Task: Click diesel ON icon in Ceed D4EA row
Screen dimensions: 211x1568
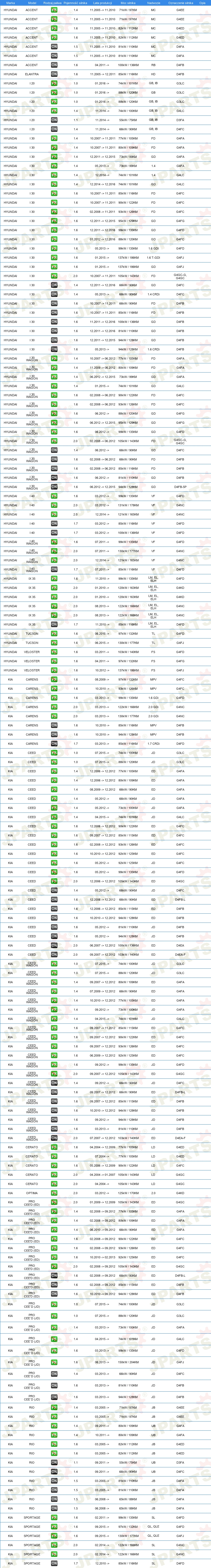Action: (54, 945)
